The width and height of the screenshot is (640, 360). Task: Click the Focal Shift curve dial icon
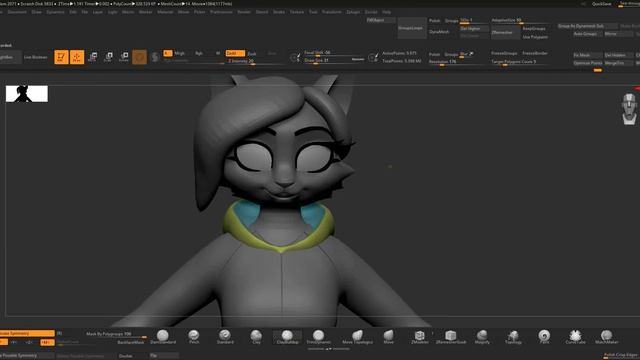coord(295,57)
